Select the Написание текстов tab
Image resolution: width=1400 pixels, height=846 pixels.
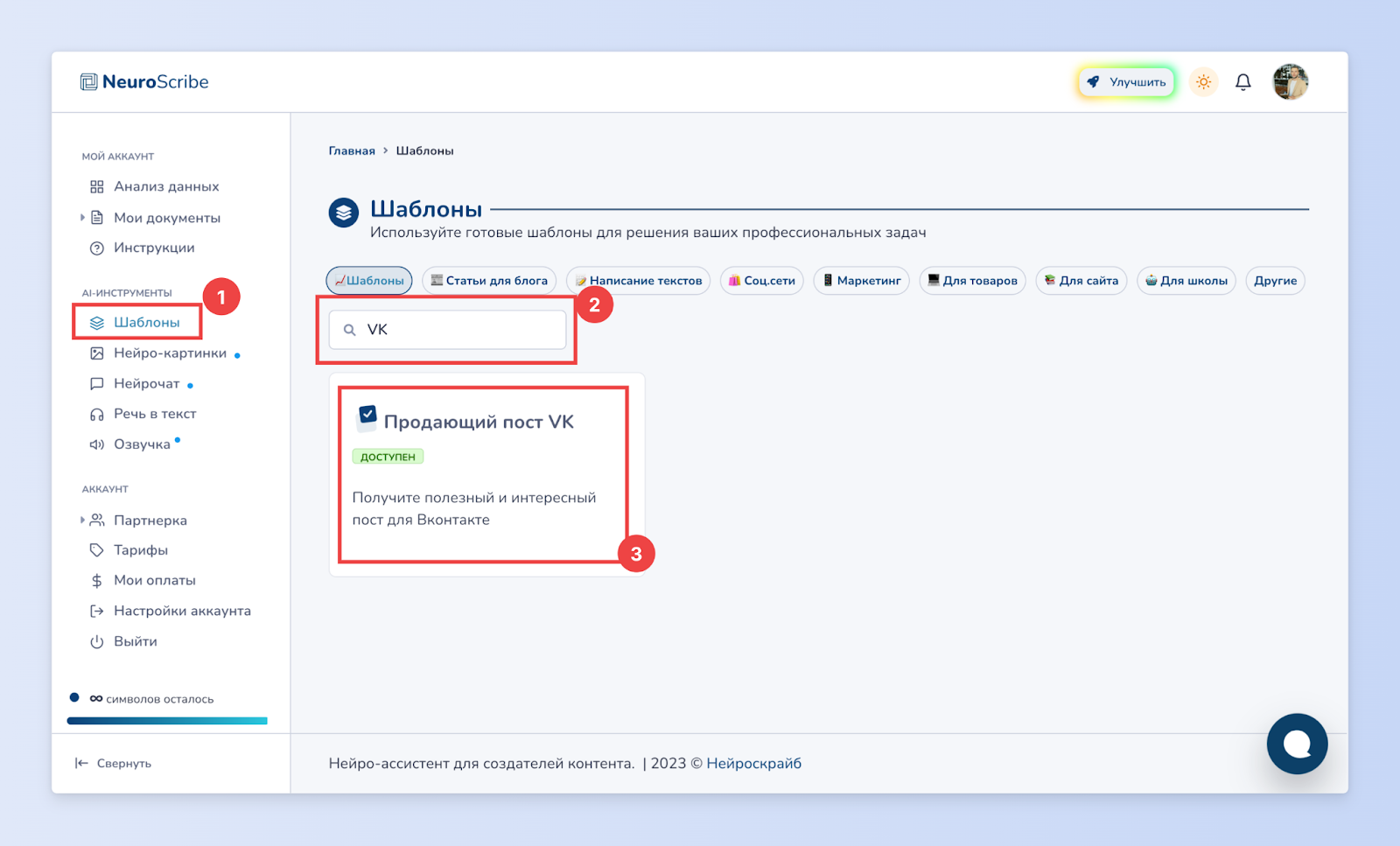[639, 281]
